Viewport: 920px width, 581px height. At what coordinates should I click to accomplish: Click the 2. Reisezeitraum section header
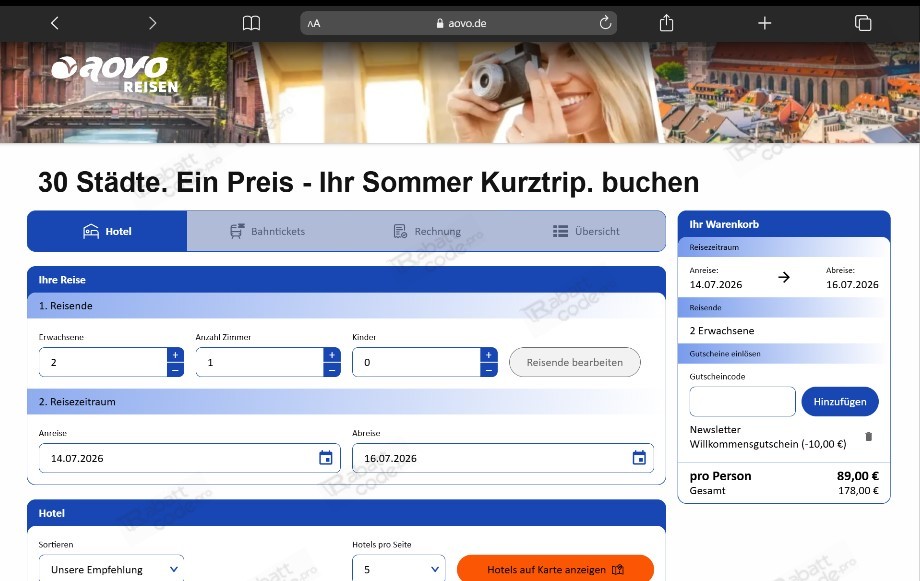click(346, 402)
